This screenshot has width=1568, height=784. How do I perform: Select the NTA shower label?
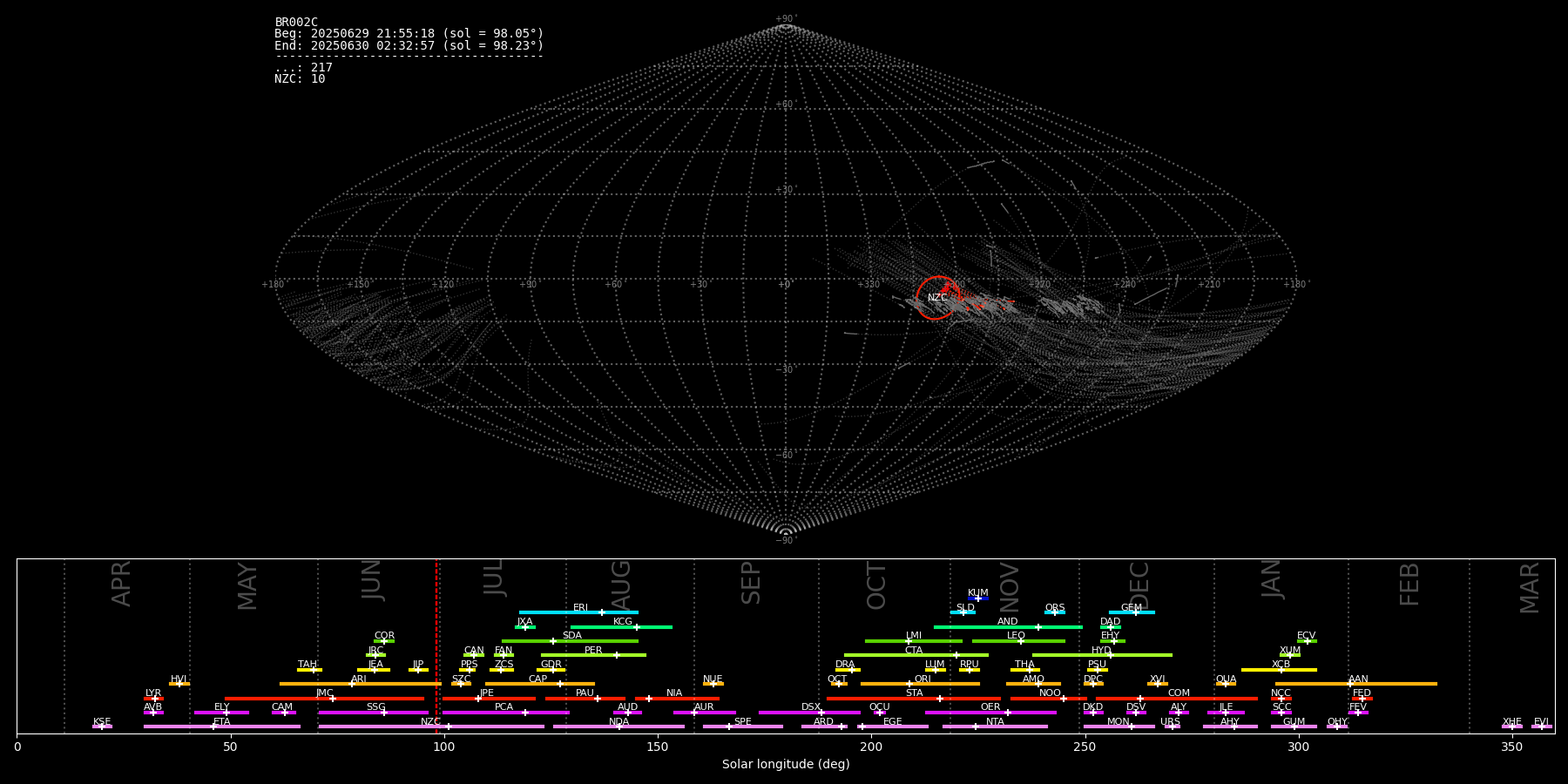click(995, 722)
